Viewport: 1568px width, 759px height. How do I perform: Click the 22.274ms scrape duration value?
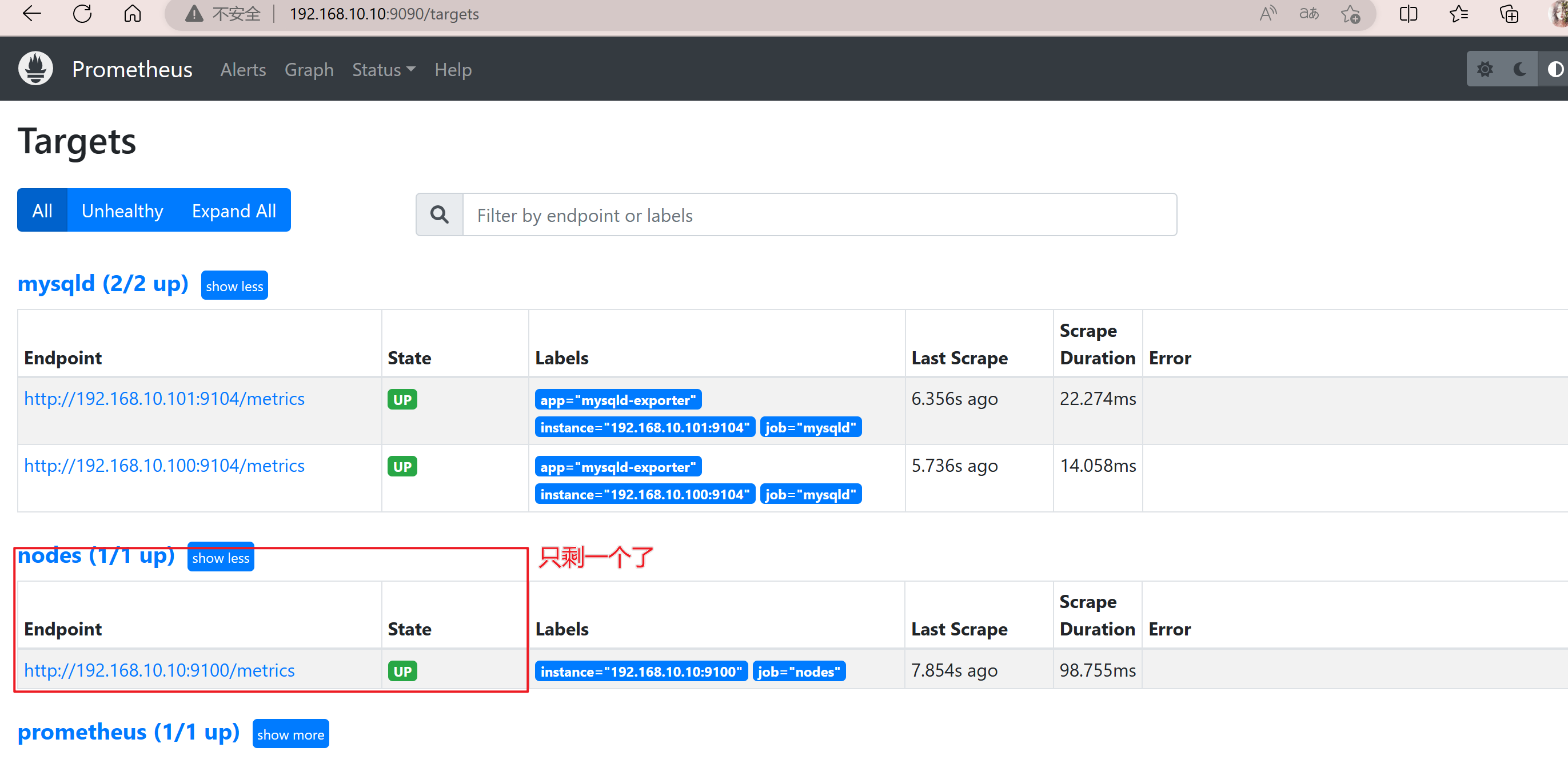[x=1098, y=399]
